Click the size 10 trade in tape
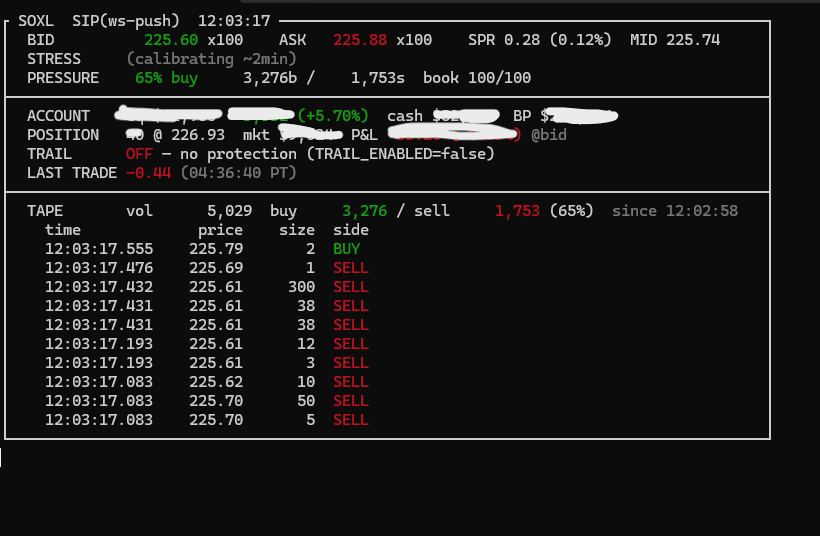Image resolution: width=820 pixels, height=536 pixels. click(x=306, y=382)
